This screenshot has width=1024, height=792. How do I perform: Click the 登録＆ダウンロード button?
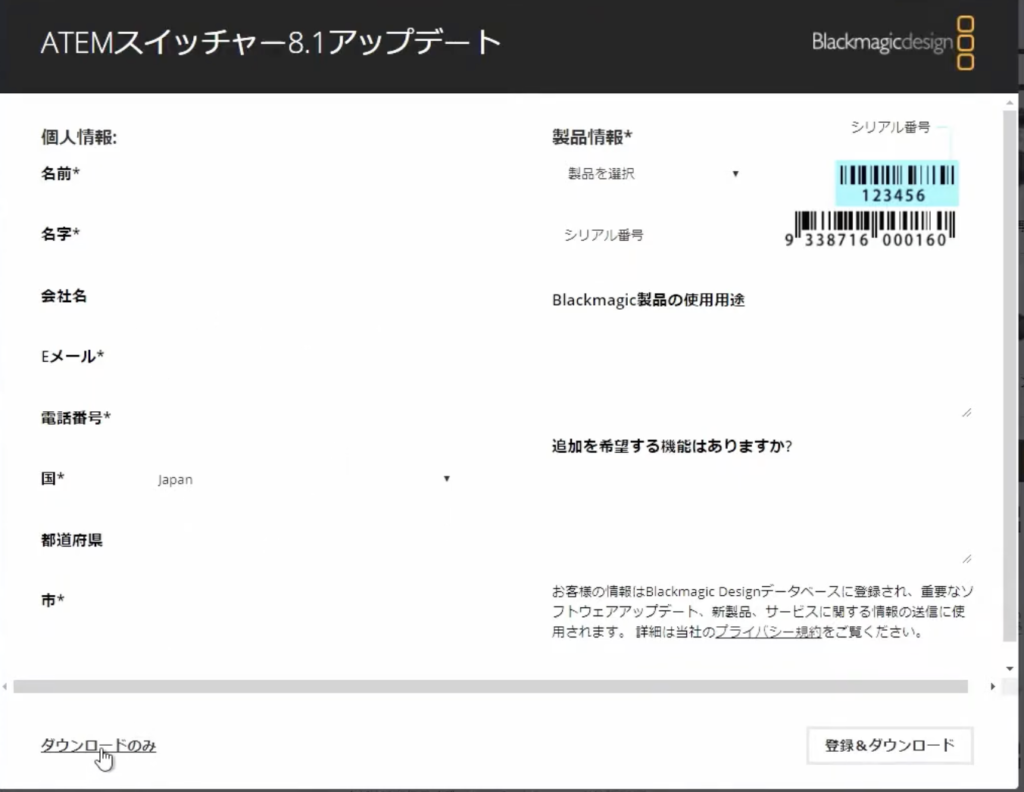pos(888,745)
